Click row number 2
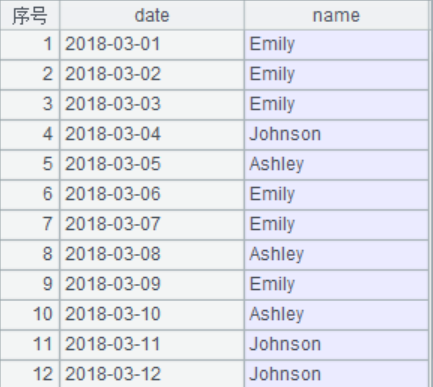 coord(30,75)
